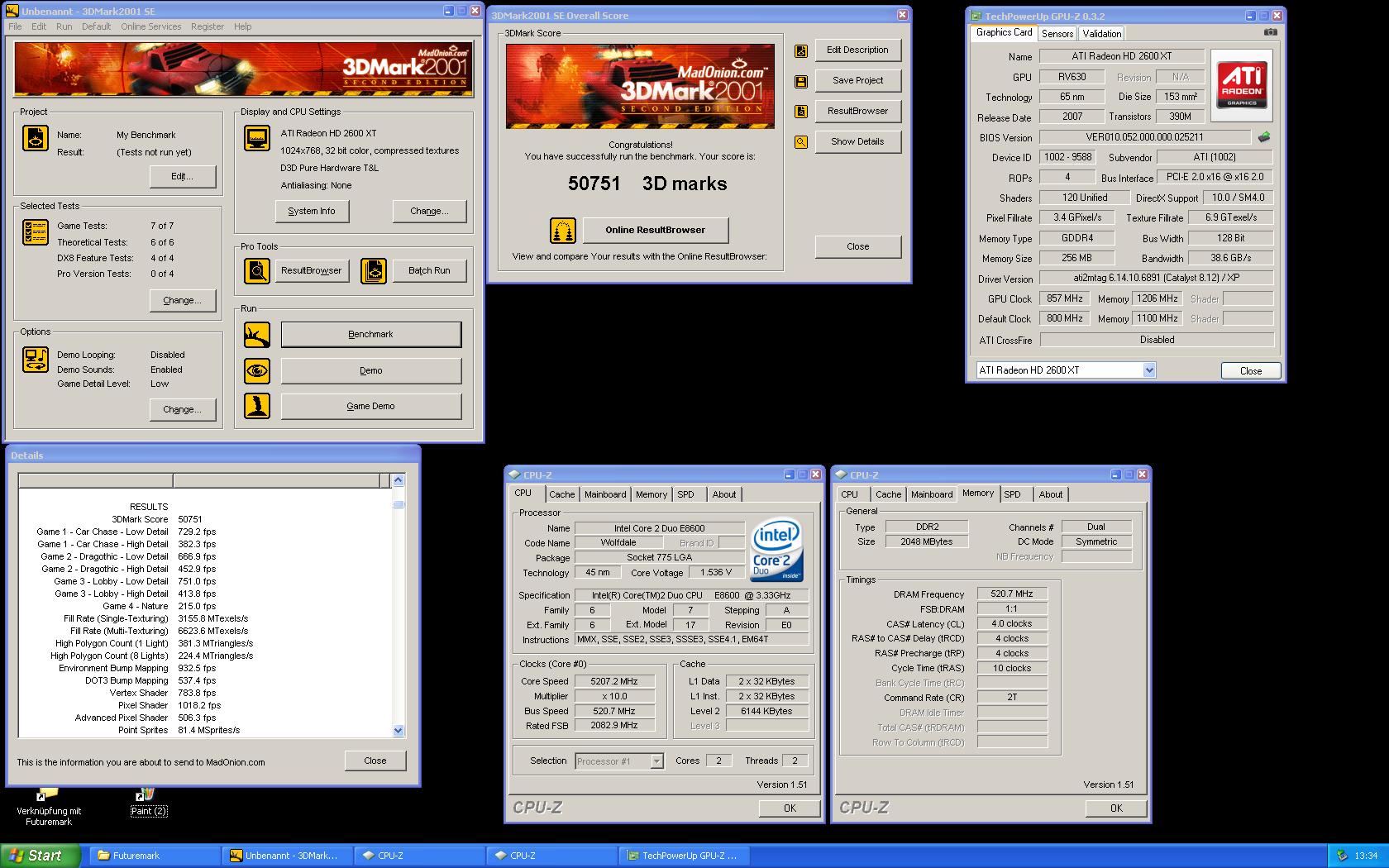The width and height of the screenshot is (1389, 868).
Task: Click the Benchmark button
Action: pyautogui.click(x=371, y=335)
